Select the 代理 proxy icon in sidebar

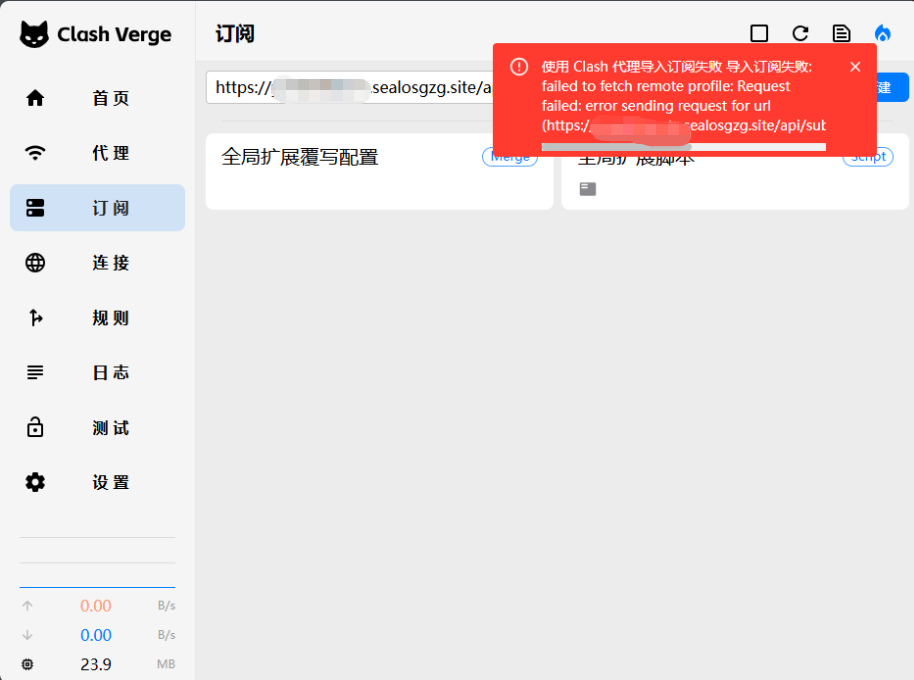click(34, 153)
